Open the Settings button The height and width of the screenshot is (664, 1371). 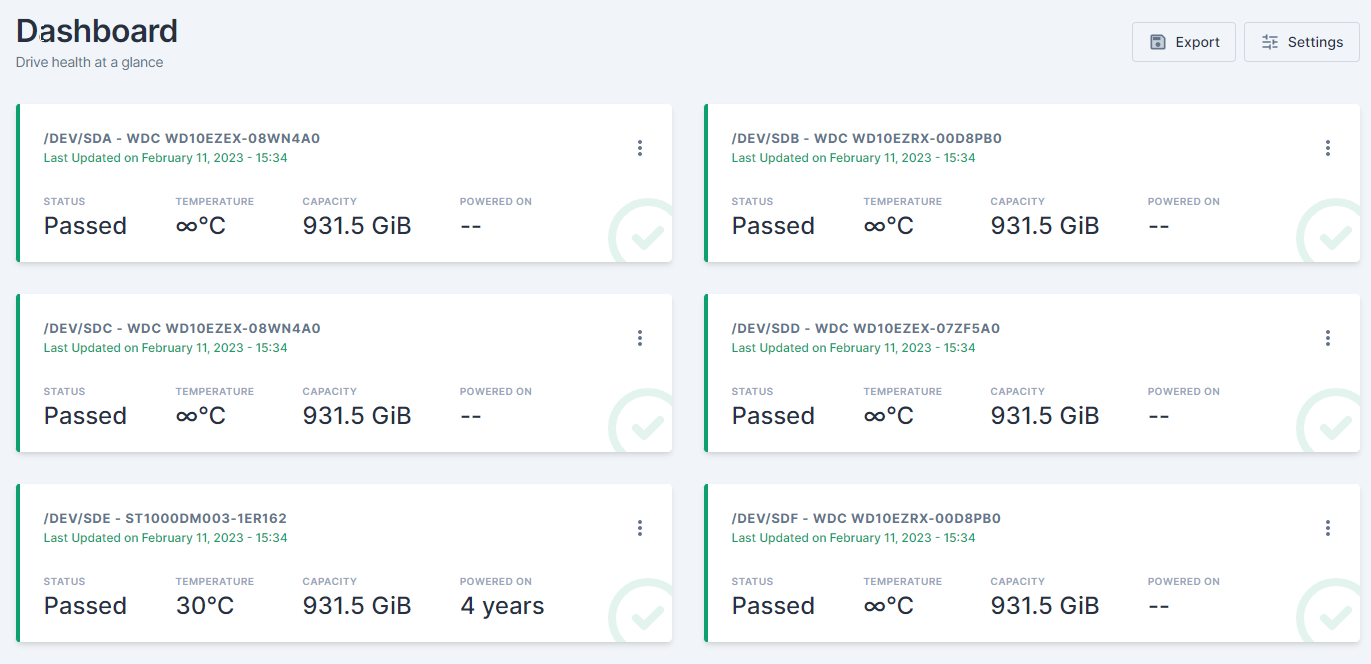tap(1301, 42)
